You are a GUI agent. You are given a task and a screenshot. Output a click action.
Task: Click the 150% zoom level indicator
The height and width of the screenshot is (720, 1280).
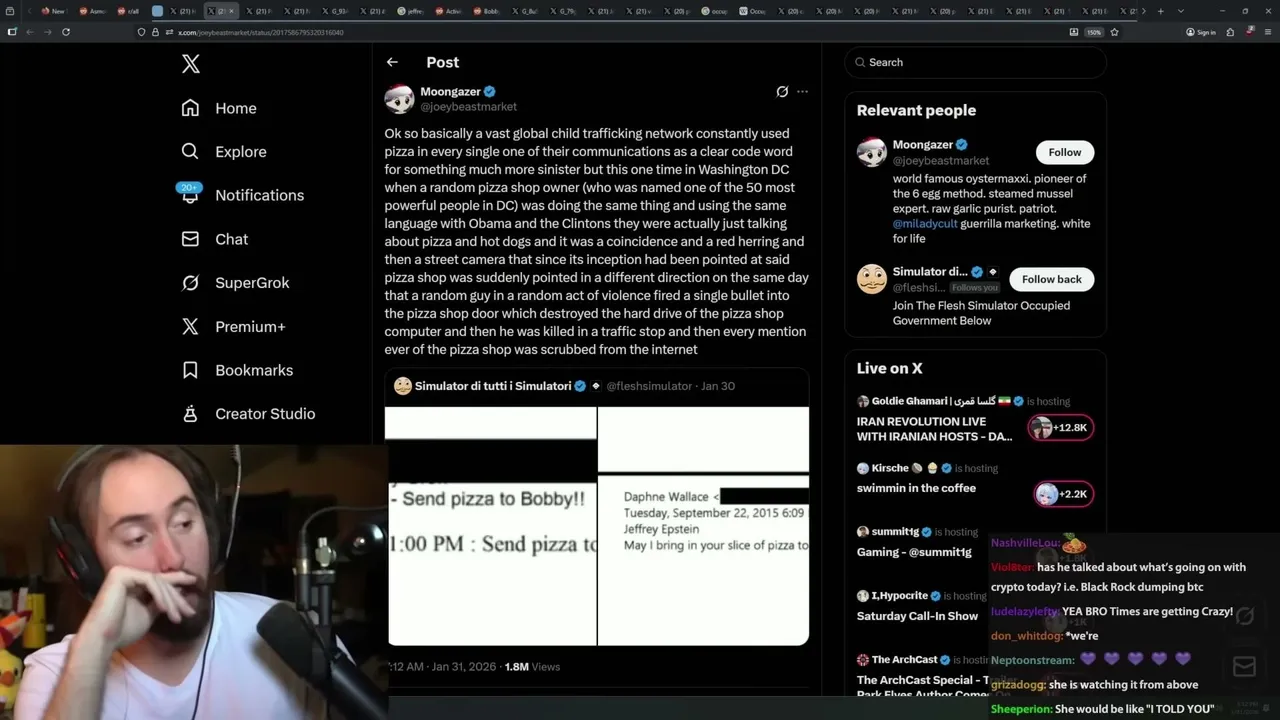point(1094,32)
